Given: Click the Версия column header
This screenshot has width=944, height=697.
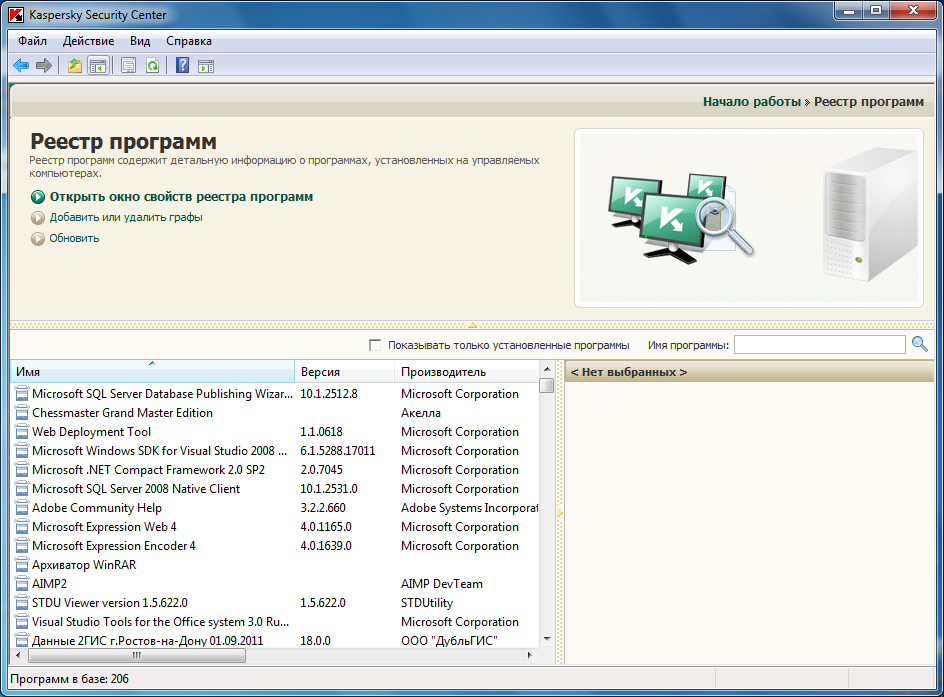Looking at the screenshot, I should [344, 372].
